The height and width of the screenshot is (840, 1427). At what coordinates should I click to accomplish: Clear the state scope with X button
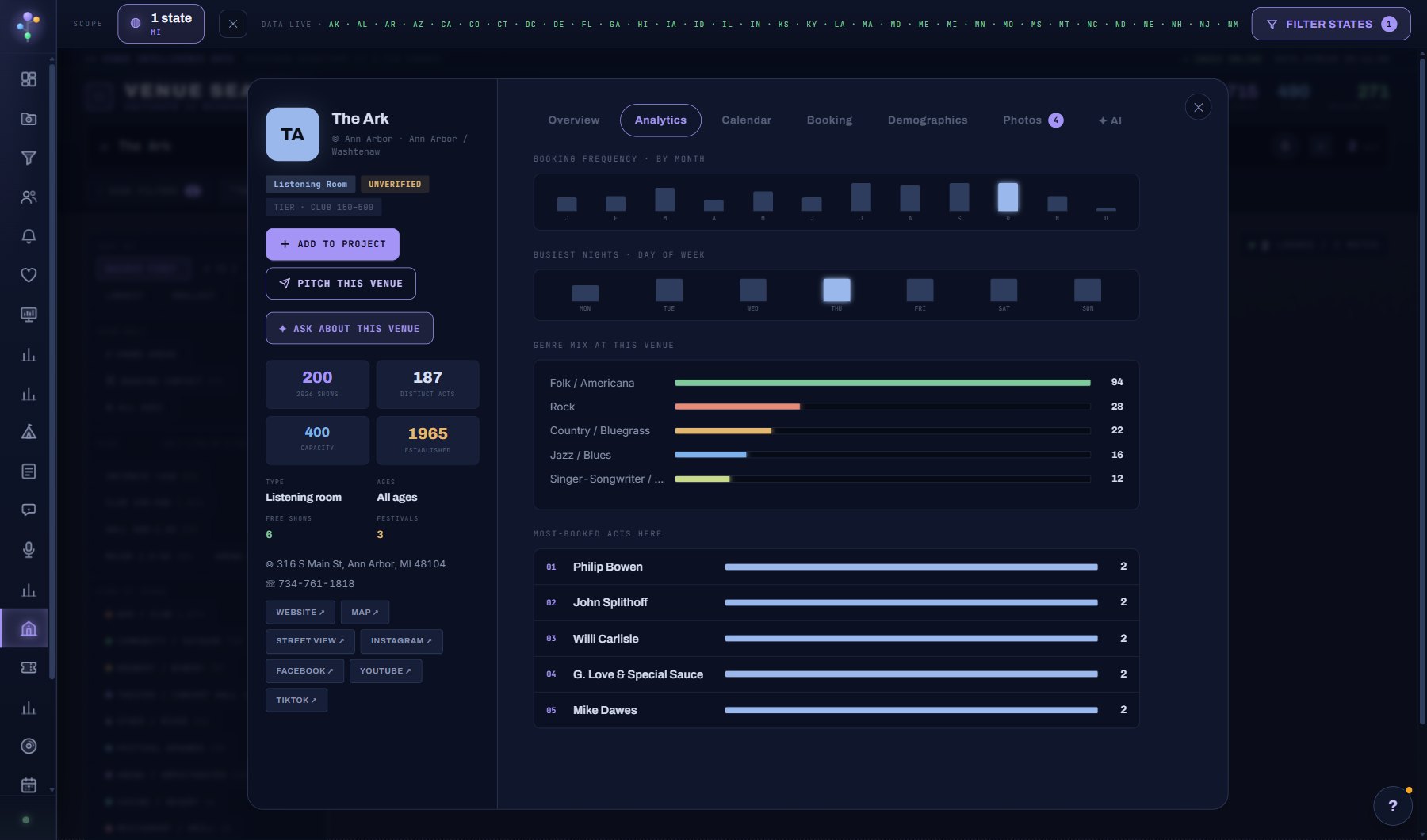pos(232,24)
